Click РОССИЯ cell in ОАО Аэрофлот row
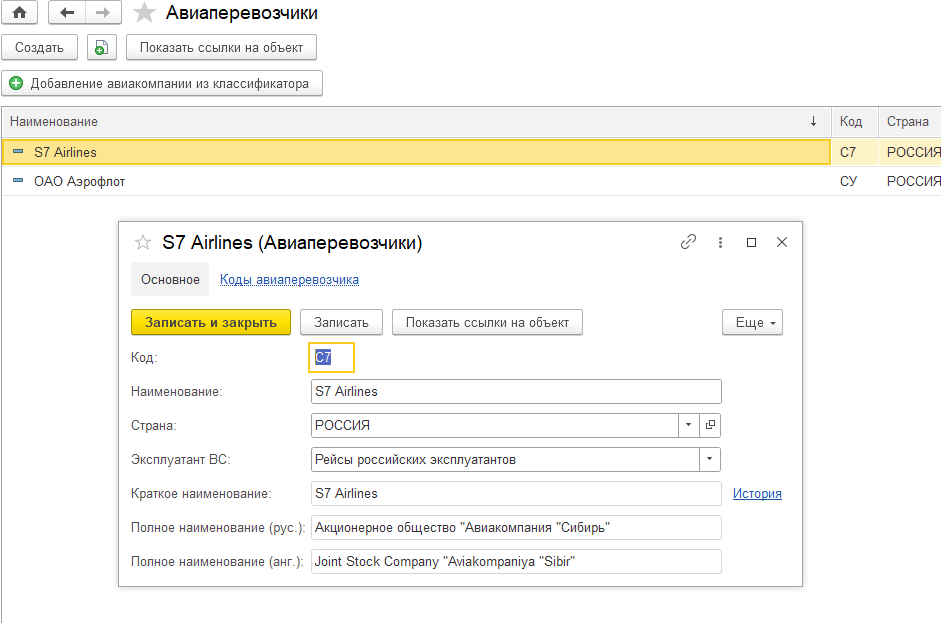The height and width of the screenshot is (623, 941). 910,181
